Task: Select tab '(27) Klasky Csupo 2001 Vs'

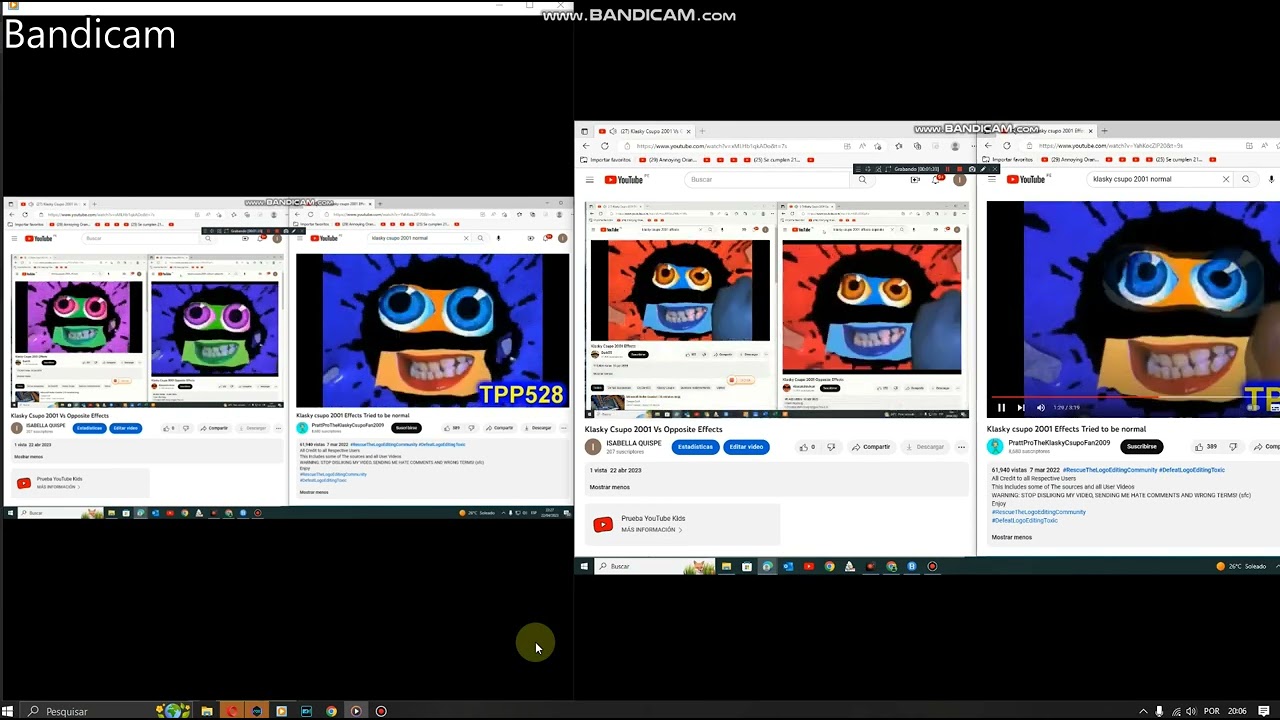Action: click(645, 131)
